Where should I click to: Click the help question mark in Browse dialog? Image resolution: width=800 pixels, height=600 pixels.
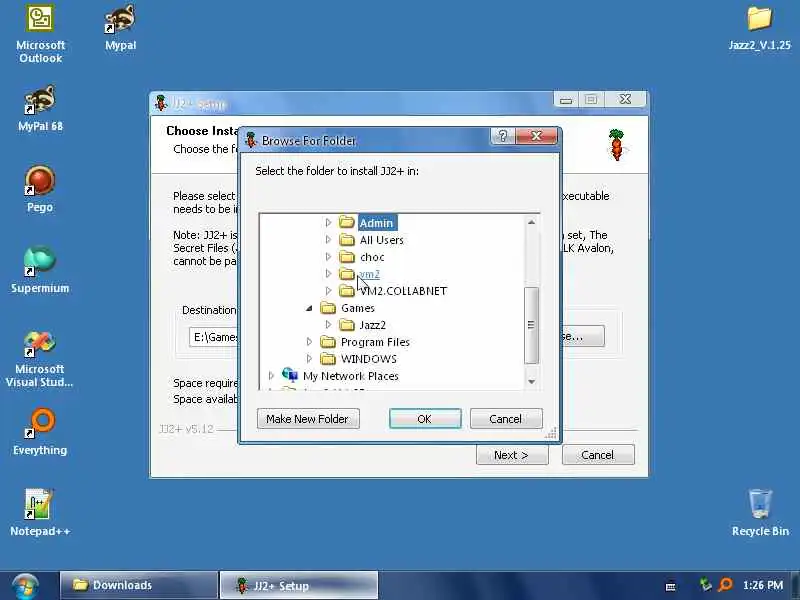[503, 136]
